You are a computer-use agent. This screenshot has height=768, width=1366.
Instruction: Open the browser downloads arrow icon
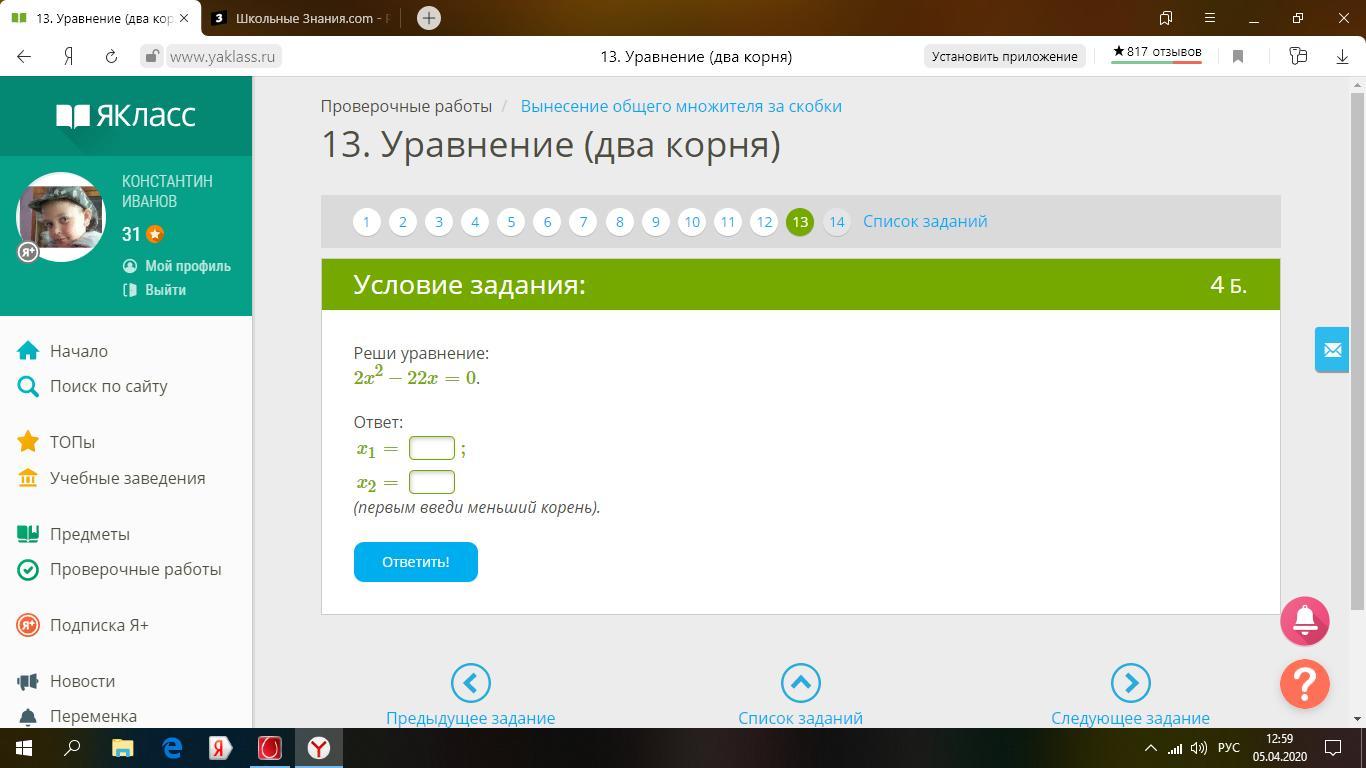point(1342,56)
